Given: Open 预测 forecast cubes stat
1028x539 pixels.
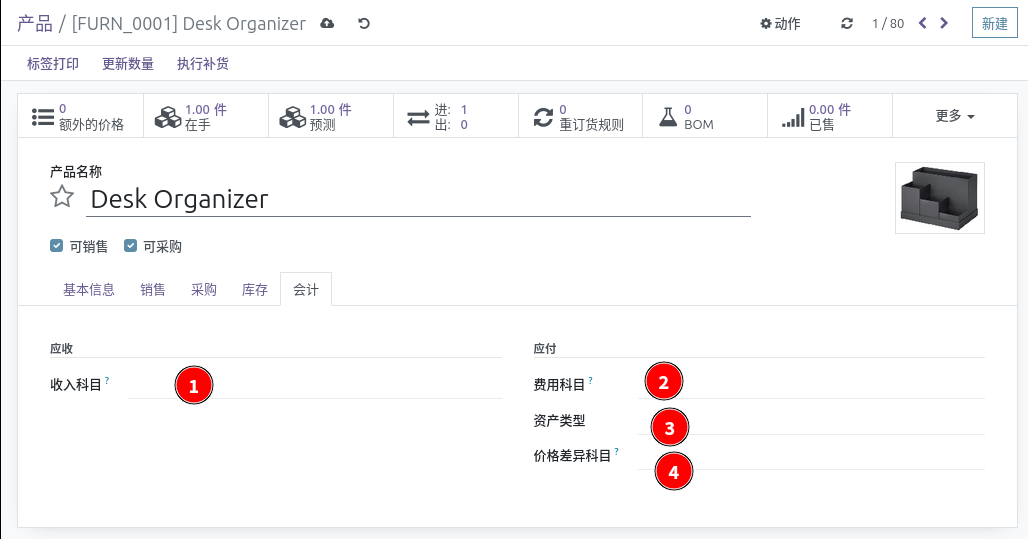Looking at the screenshot, I should click(331, 116).
